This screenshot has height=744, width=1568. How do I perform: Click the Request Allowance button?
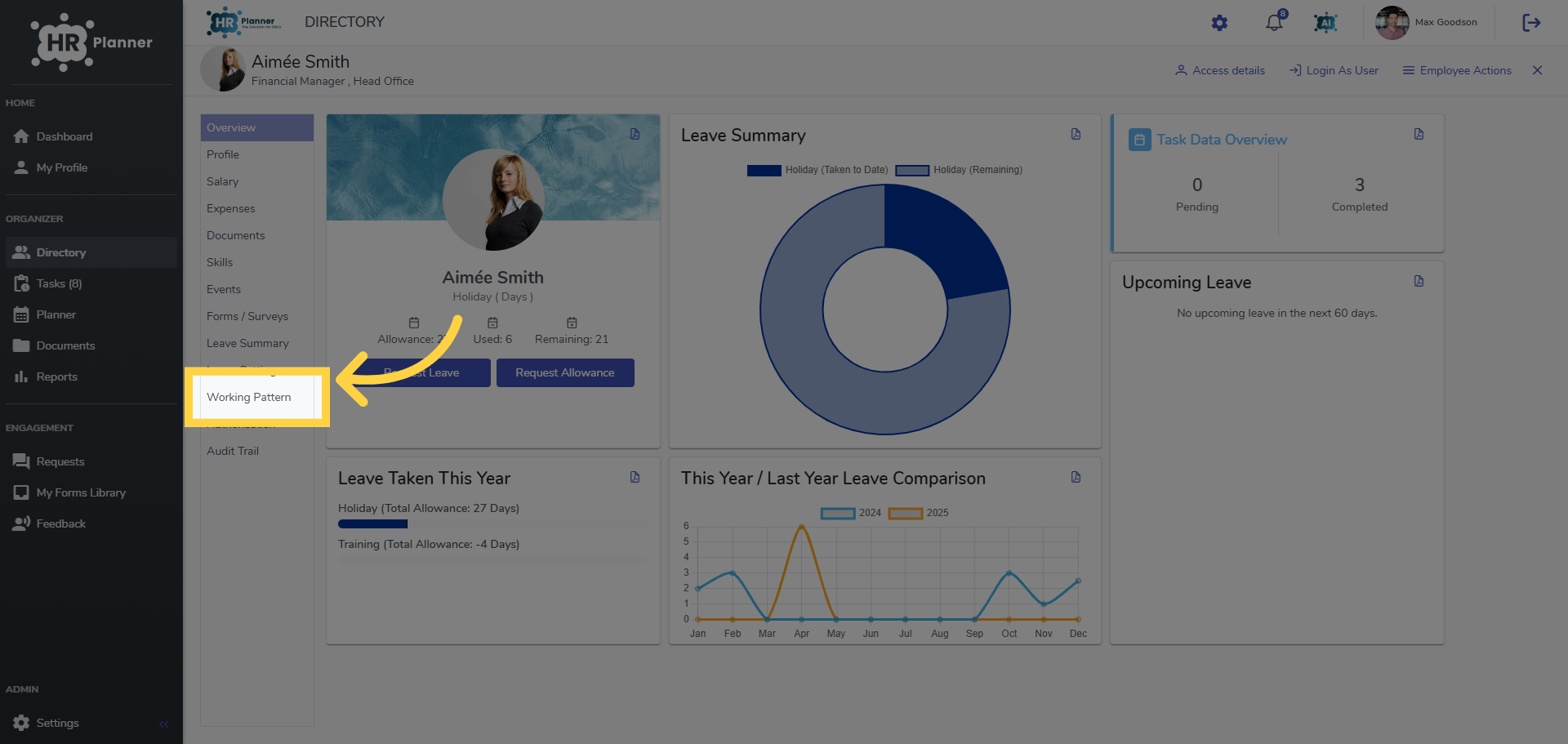[x=565, y=372]
